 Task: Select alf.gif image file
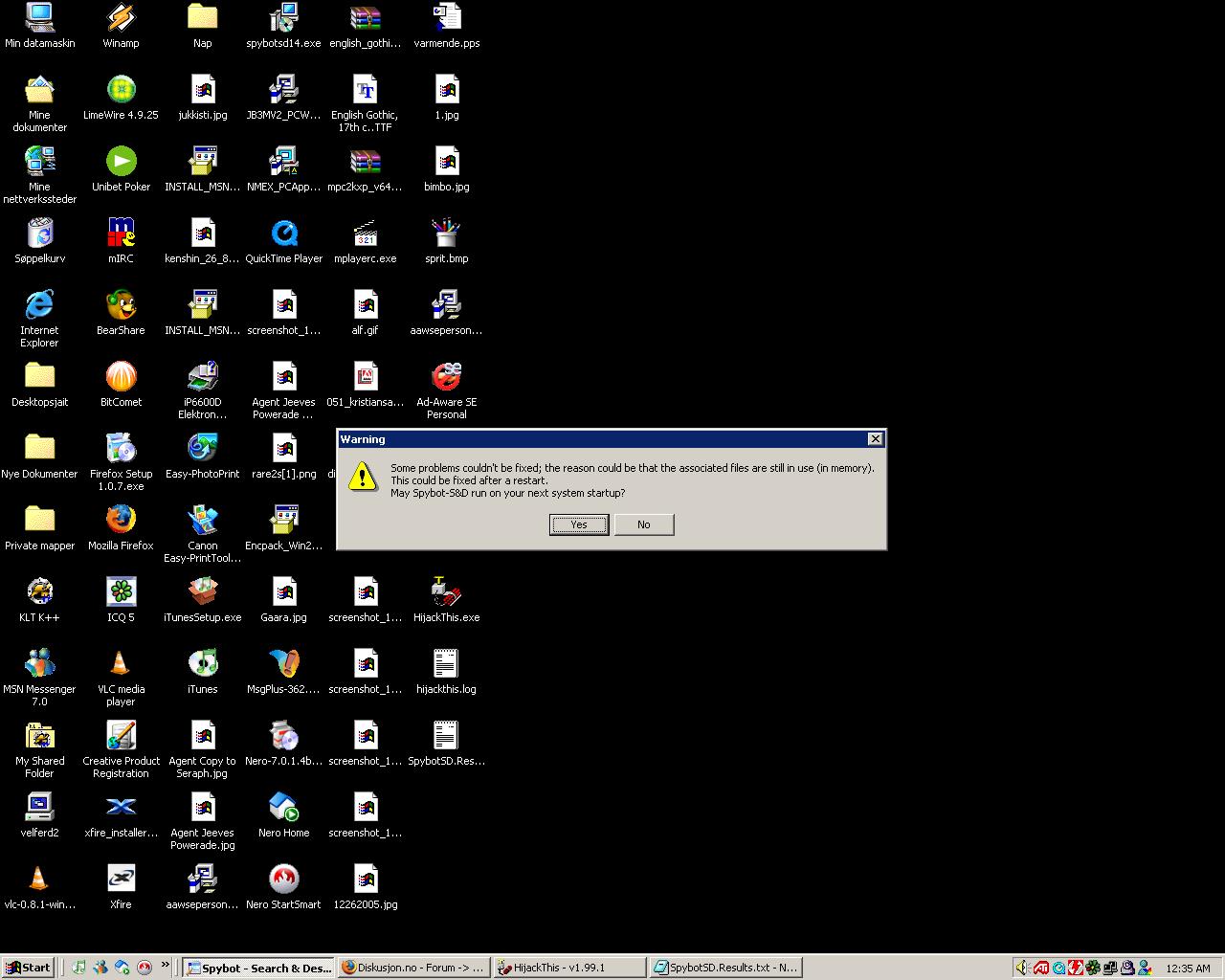pos(365,313)
